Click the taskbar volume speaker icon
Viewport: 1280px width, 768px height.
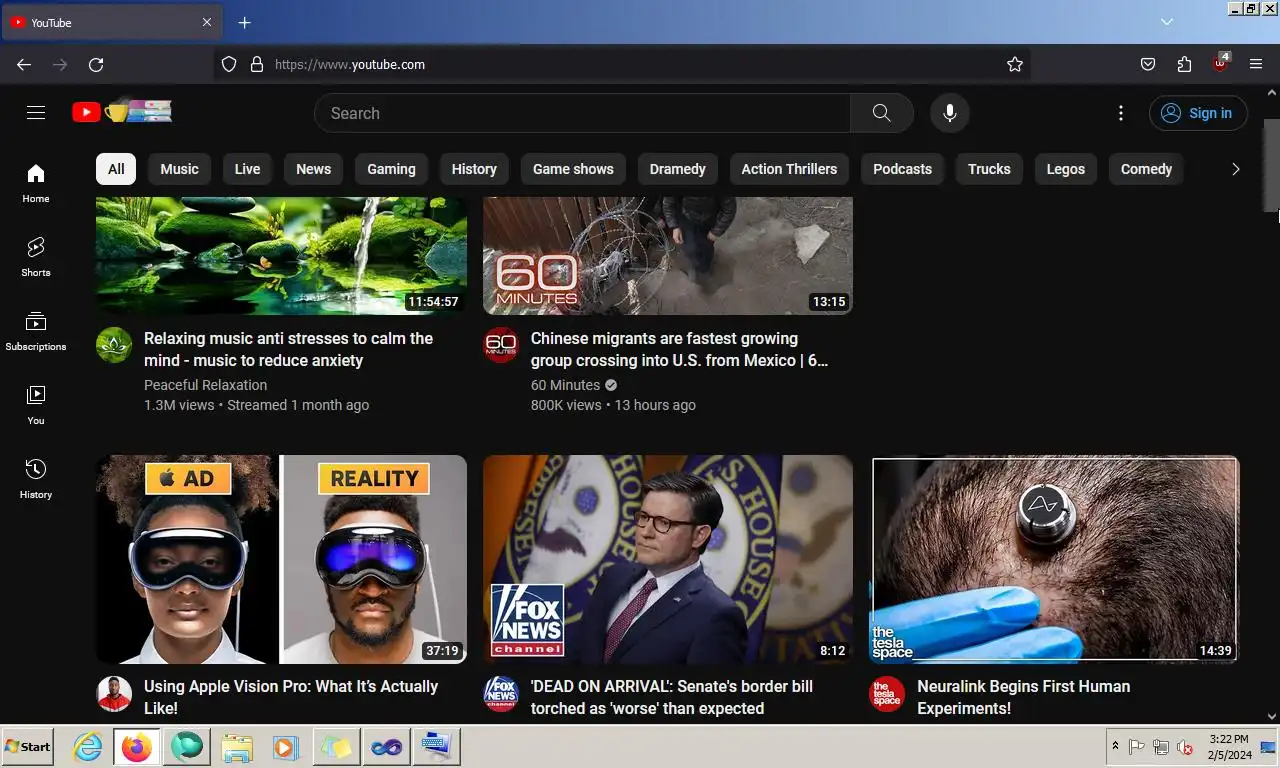pos(1184,747)
